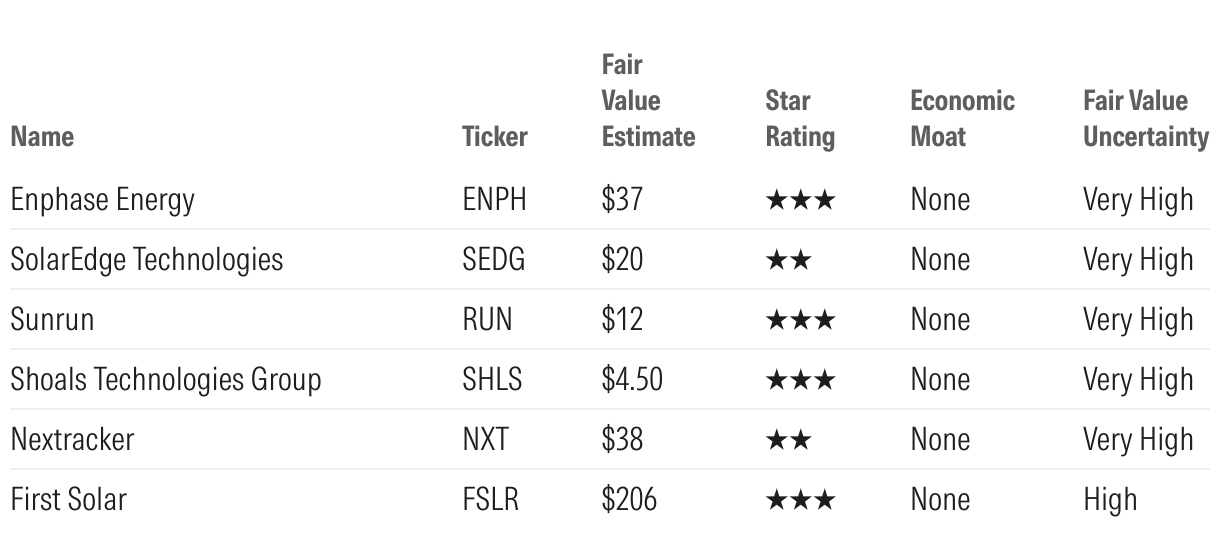Click the Nextracker two-star rating
Viewport: 1220px width, 538px height.
point(788,440)
